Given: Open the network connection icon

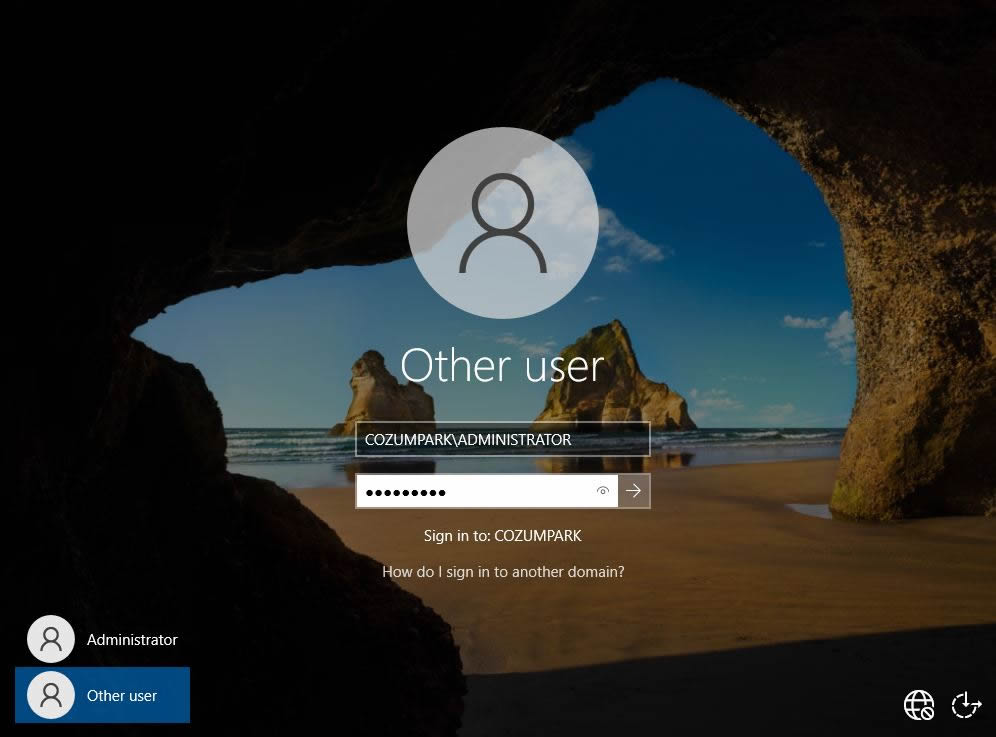Looking at the screenshot, I should (x=918, y=705).
